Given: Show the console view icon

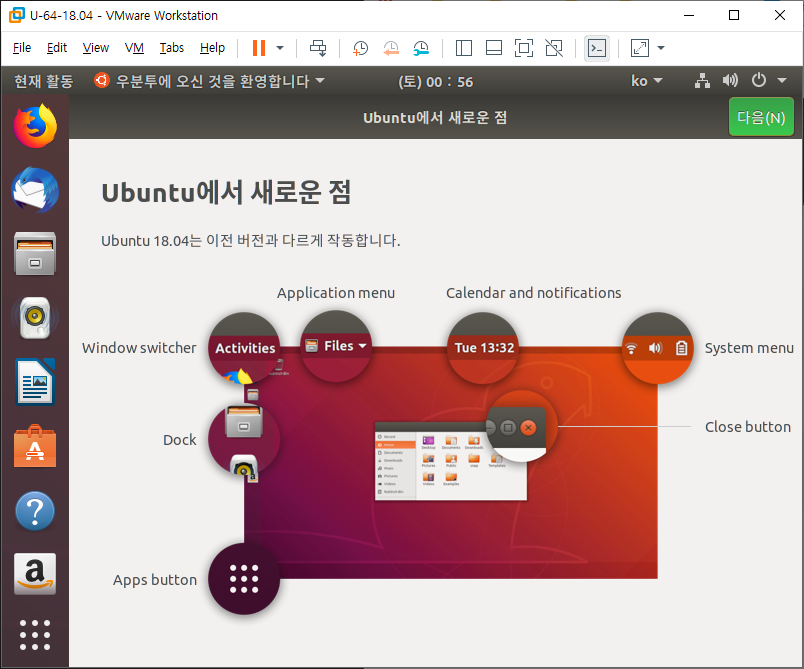Looking at the screenshot, I should (597, 48).
